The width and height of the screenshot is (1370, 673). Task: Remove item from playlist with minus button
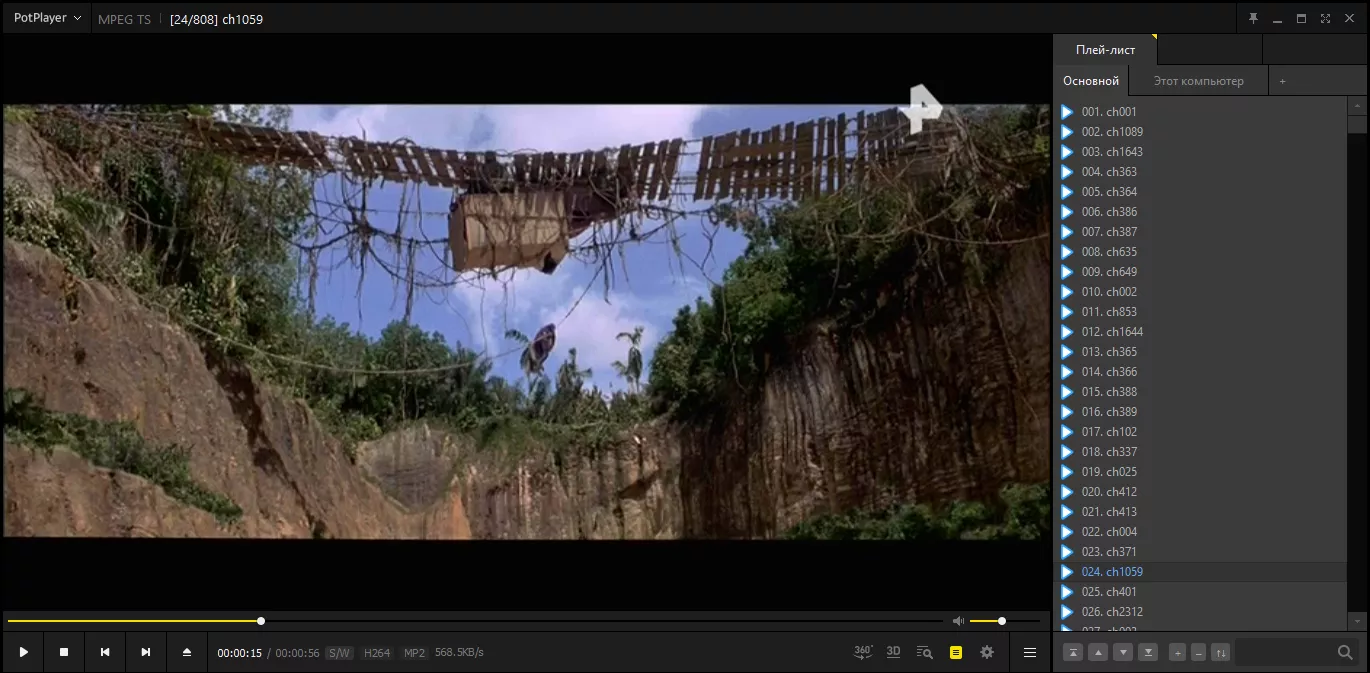(1199, 652)
